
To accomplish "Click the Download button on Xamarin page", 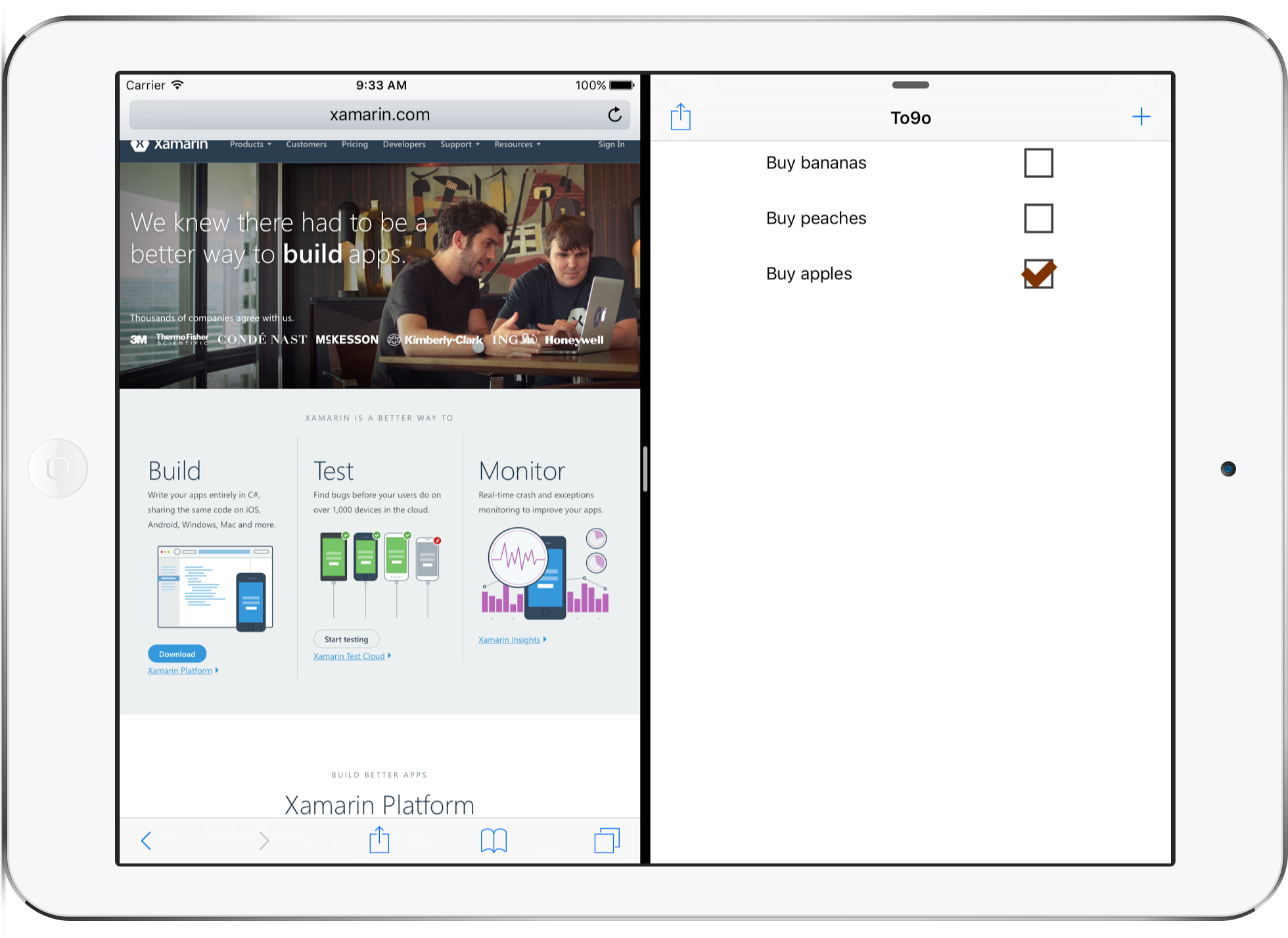I will tap(177, 654).
